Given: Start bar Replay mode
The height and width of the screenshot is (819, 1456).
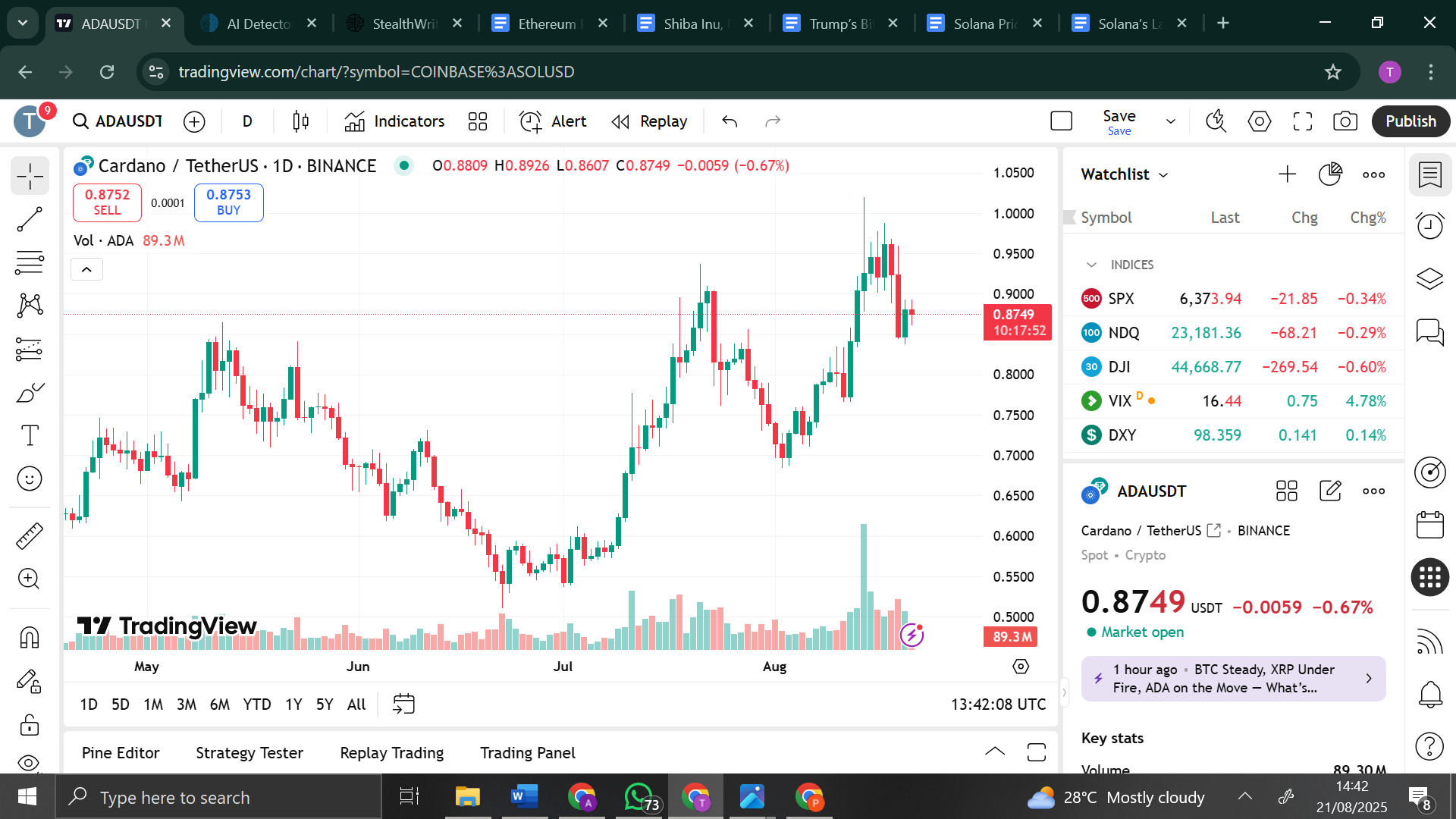Looking at the screenshot, I should click(649, 121).
